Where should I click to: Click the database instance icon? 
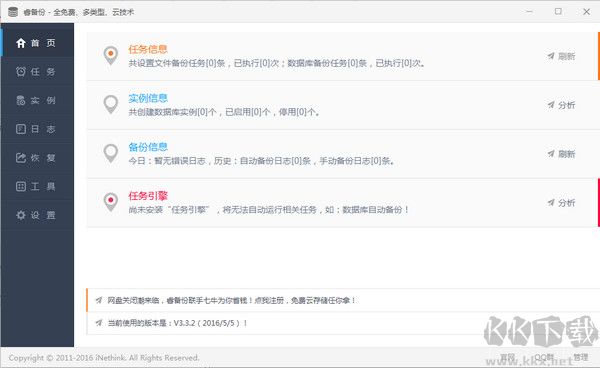pos(21,100)
